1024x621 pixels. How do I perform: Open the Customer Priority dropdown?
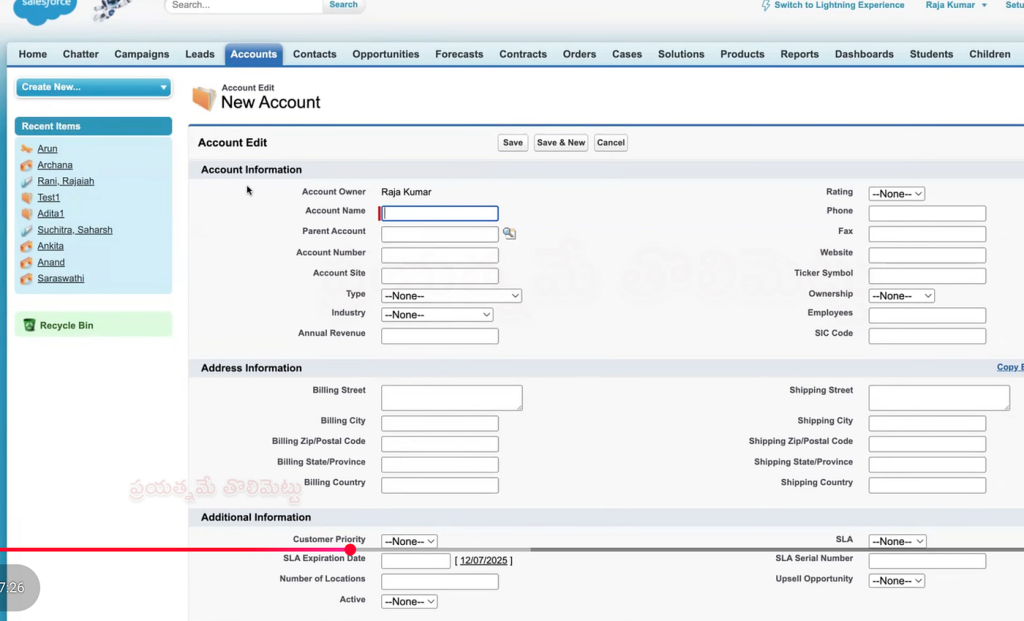[x=408, y=540]
